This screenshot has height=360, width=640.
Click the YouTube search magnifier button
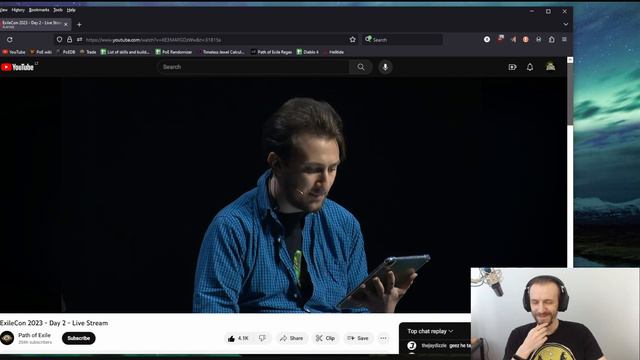tap(361, 67)
